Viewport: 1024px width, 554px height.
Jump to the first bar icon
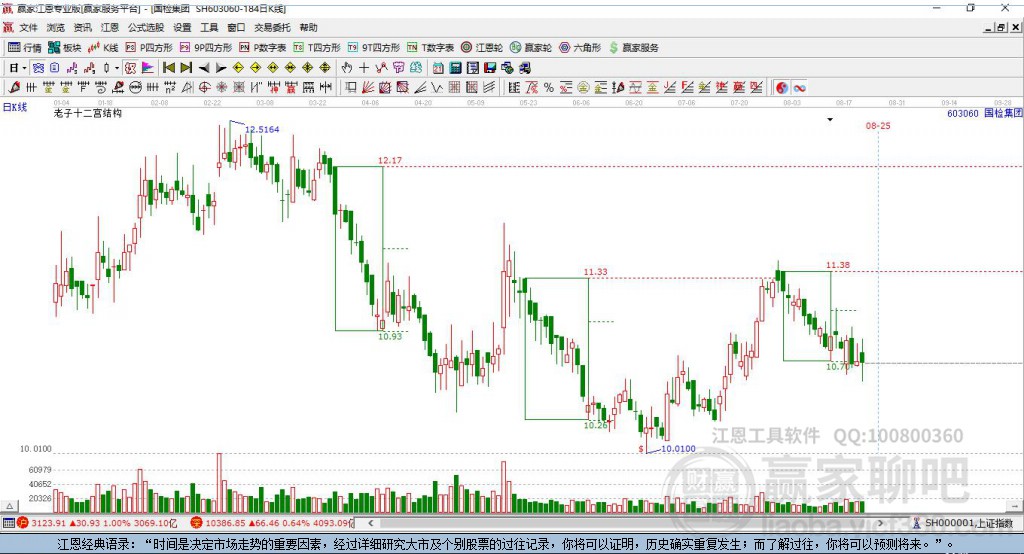pyautogui.click(x=168, y=68)
